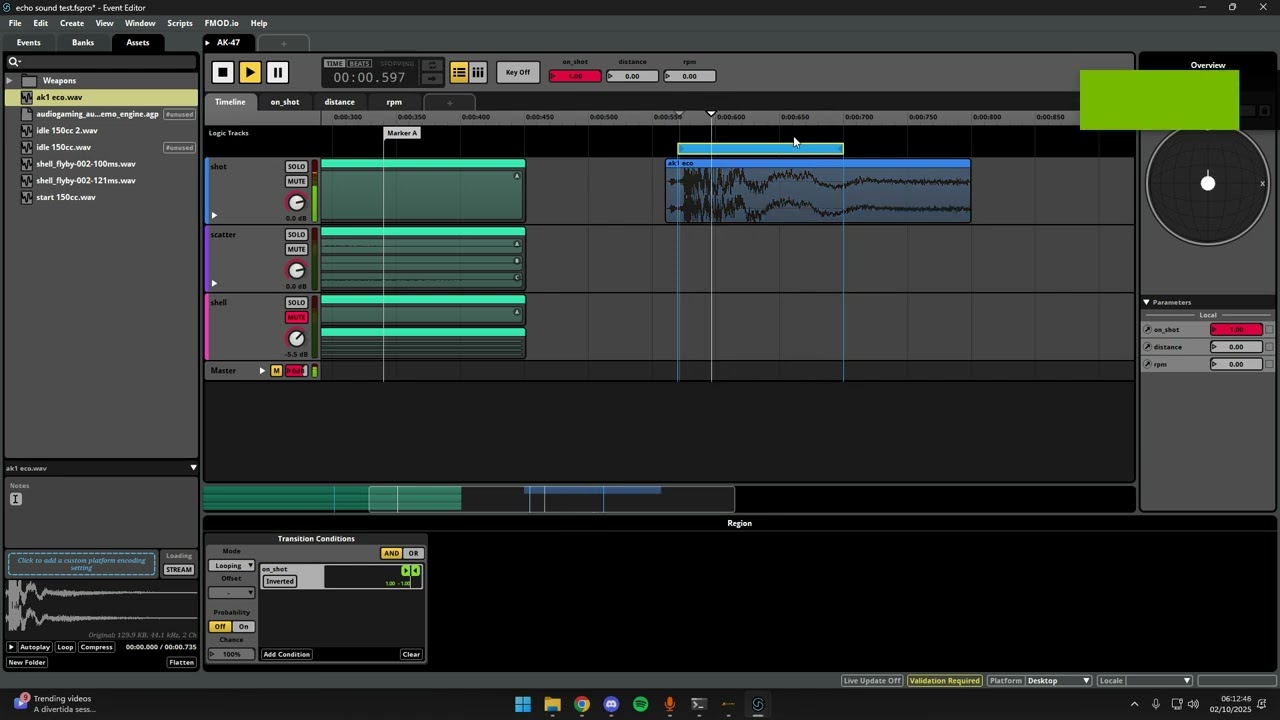Click the green left-arrow condition range handle
The width and height of the screenshot is (1280, 720).
coord(416,571)
